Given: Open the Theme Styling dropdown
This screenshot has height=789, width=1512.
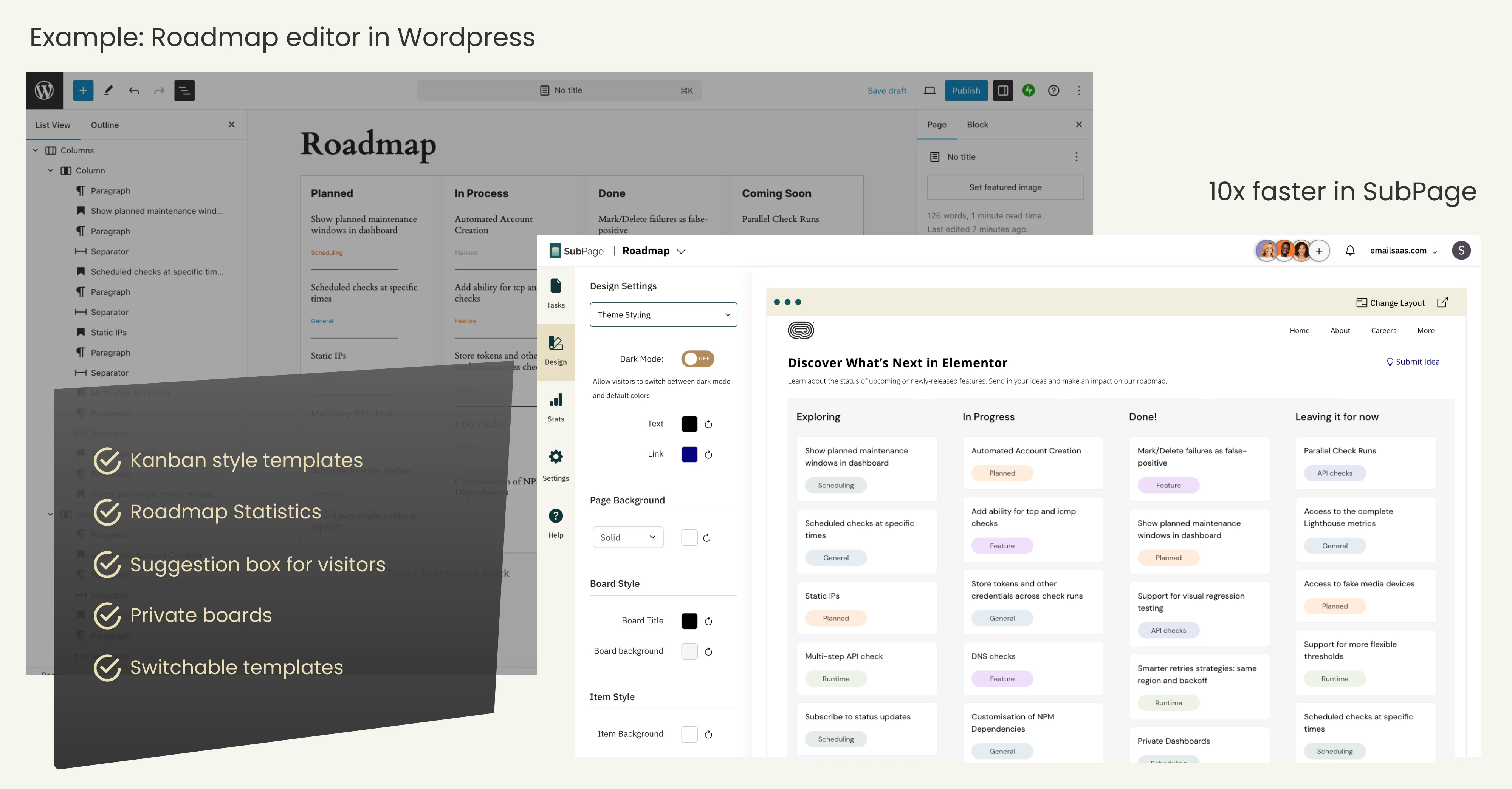Looking at the screenshot, I should pyautogui.click(x=663, y=315).
